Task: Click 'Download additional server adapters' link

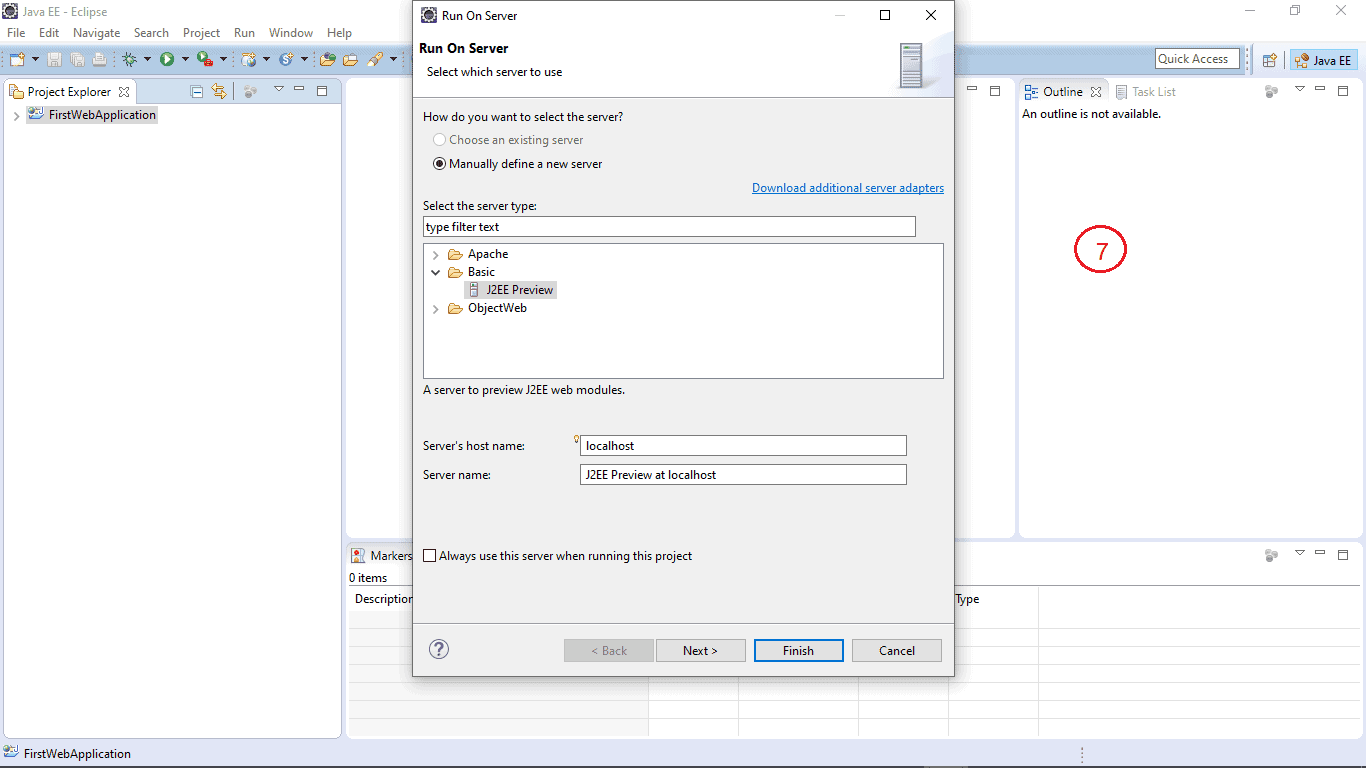Action: 848,188
